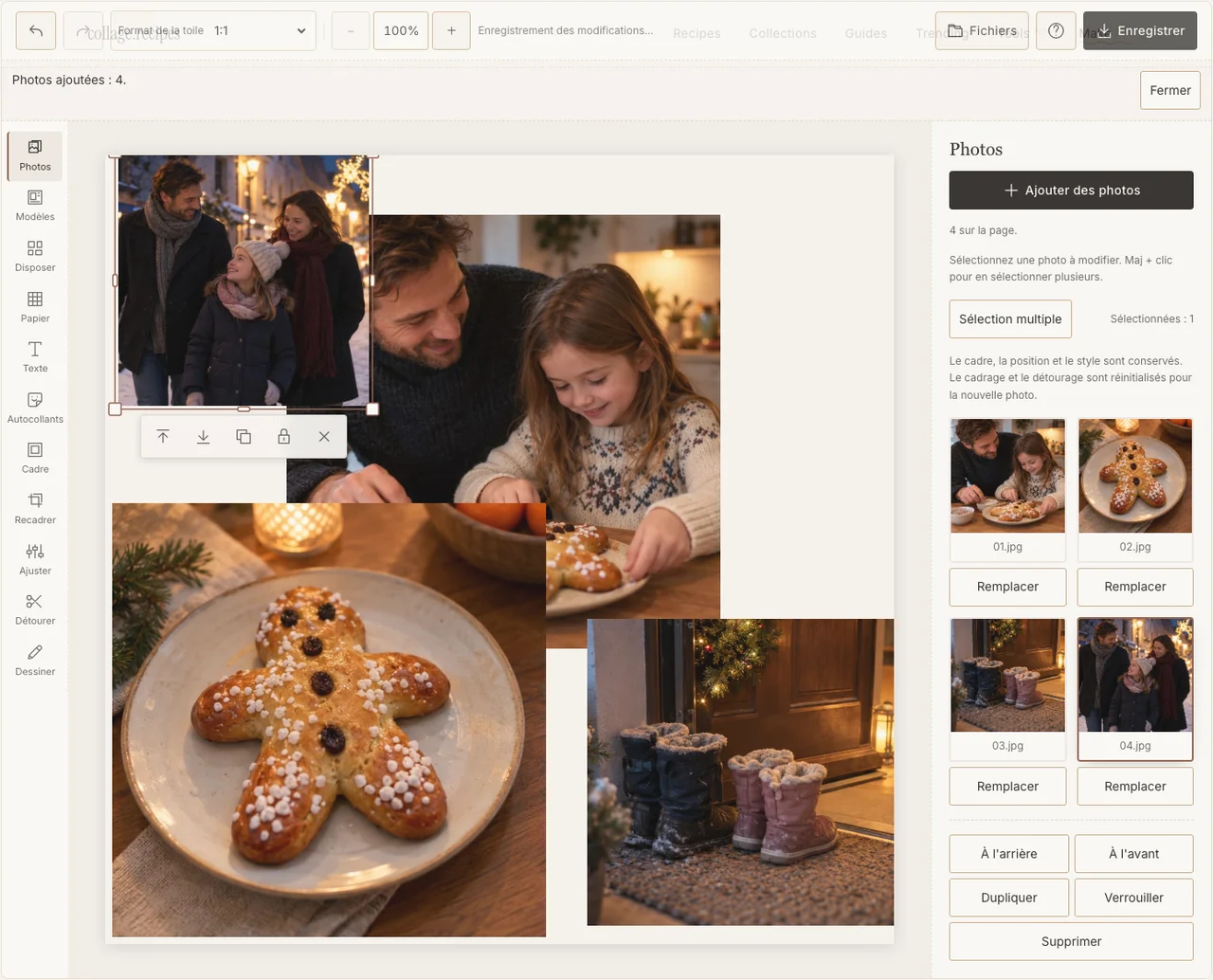This screenshot has height=980, width=1213.
Task: Select the 02.jpg thumbnail
Action: pos(1135,490)
